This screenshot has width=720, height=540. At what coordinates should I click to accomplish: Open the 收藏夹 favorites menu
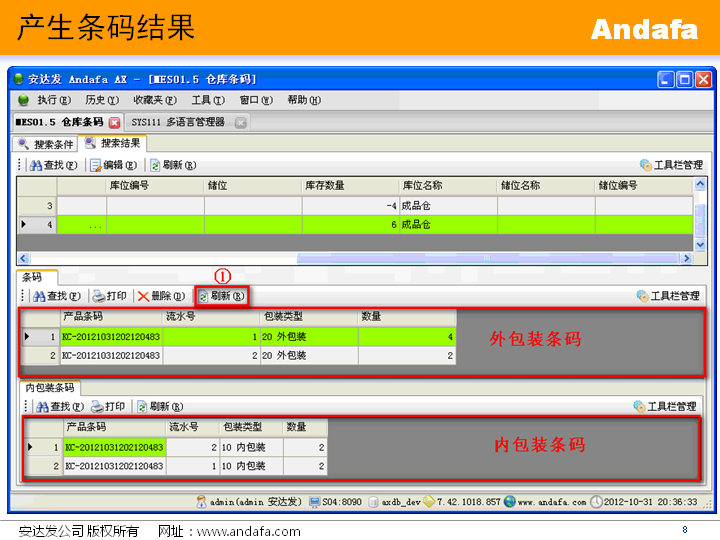(154, 100)
